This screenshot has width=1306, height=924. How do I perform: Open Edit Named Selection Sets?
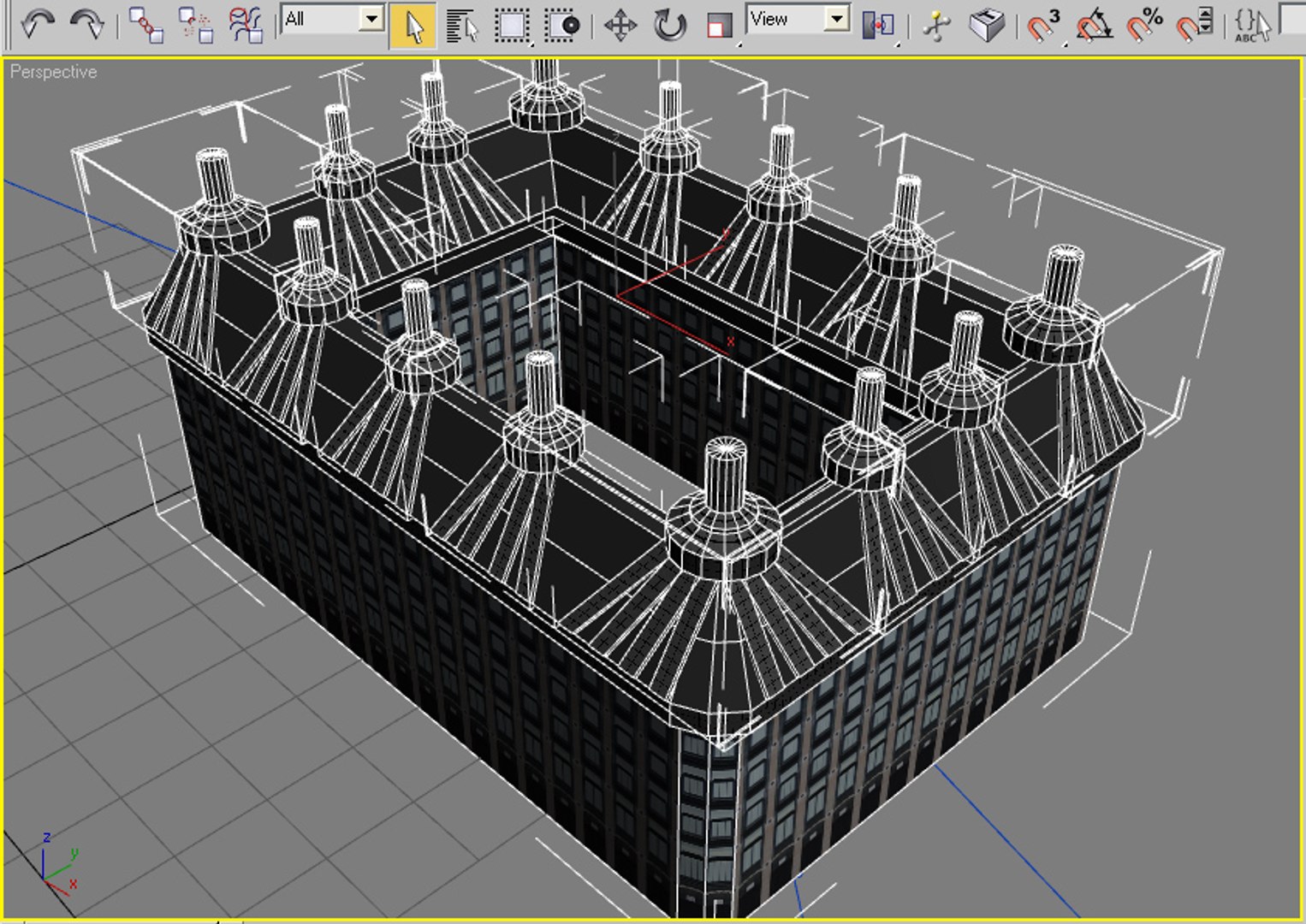[1253, 25]
